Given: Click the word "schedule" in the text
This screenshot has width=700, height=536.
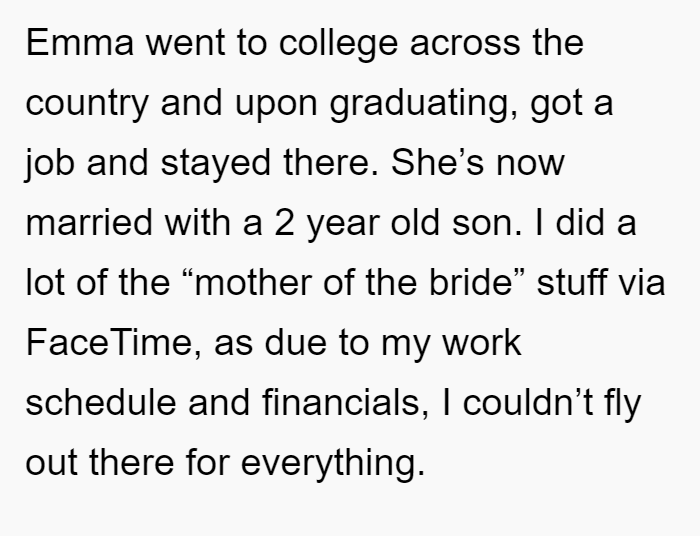Looking at the screenshot, I should 101,402.
